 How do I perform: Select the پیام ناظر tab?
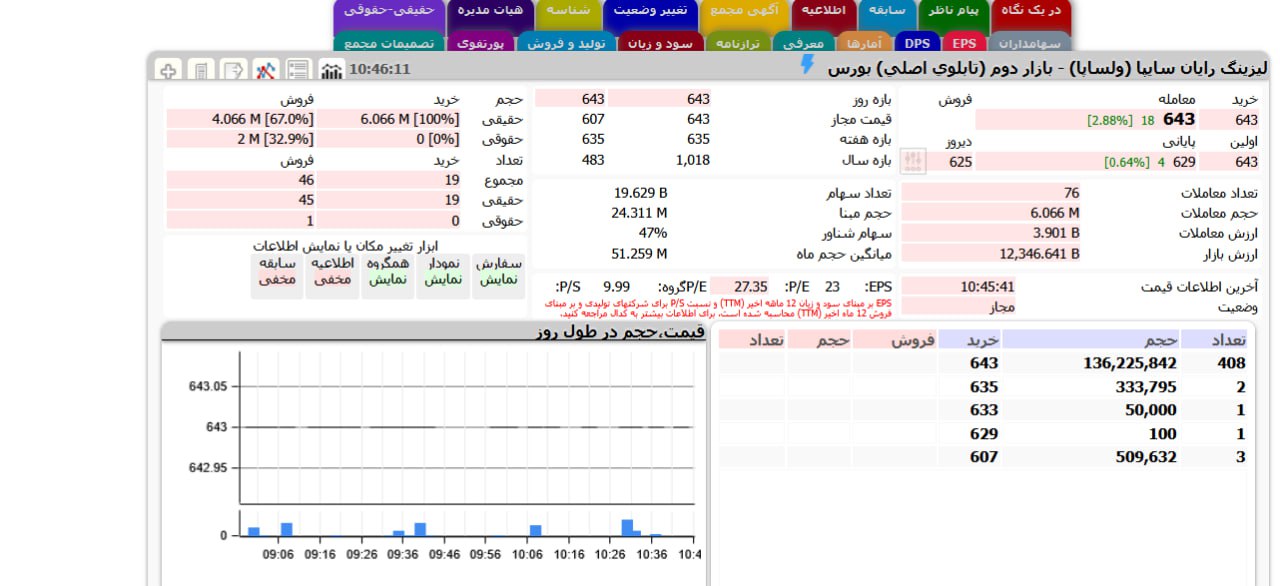pos(953,11)
